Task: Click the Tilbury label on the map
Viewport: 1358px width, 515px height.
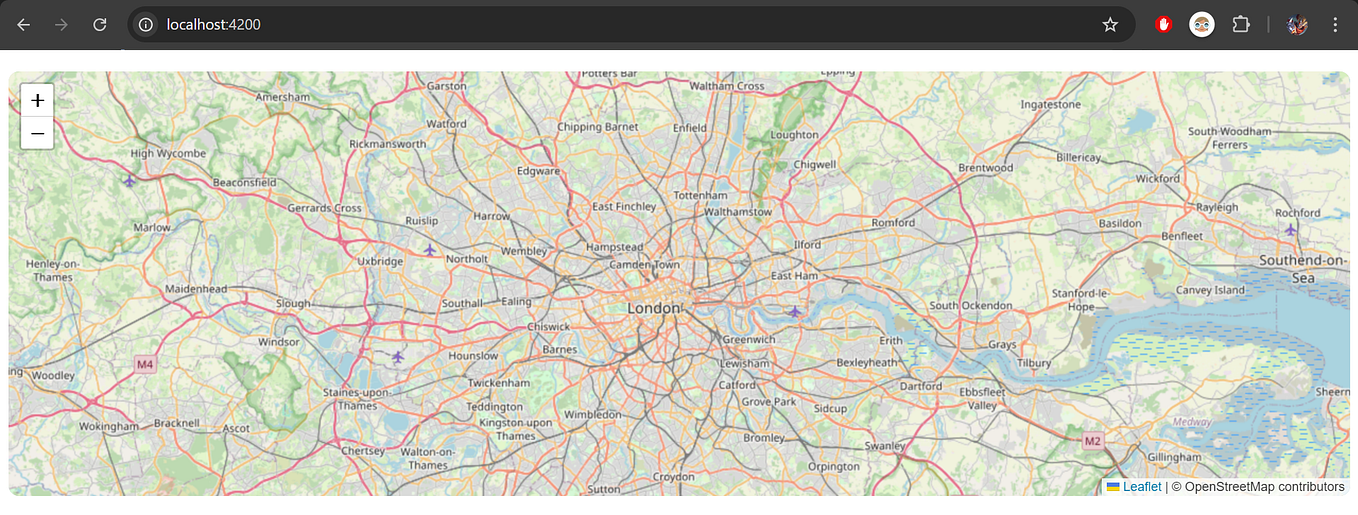Action: [x=1034, y=363]
